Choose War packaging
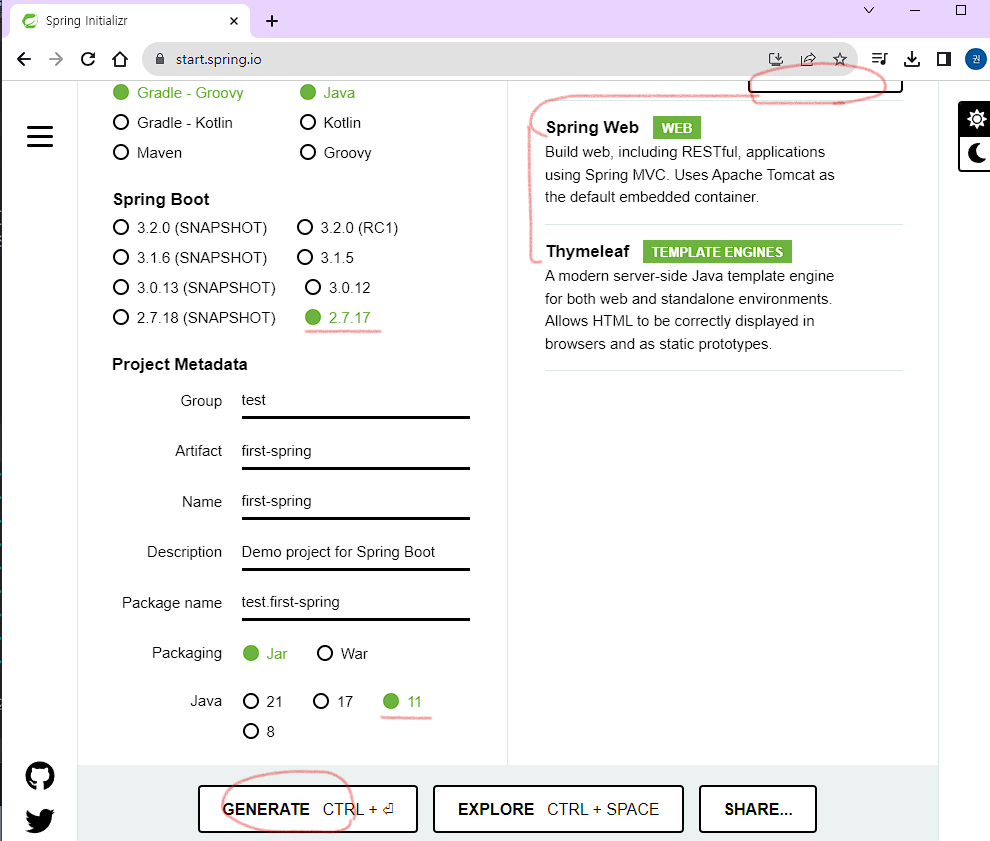Viewport: 990px width, 841px height. [x=342, y=653]
